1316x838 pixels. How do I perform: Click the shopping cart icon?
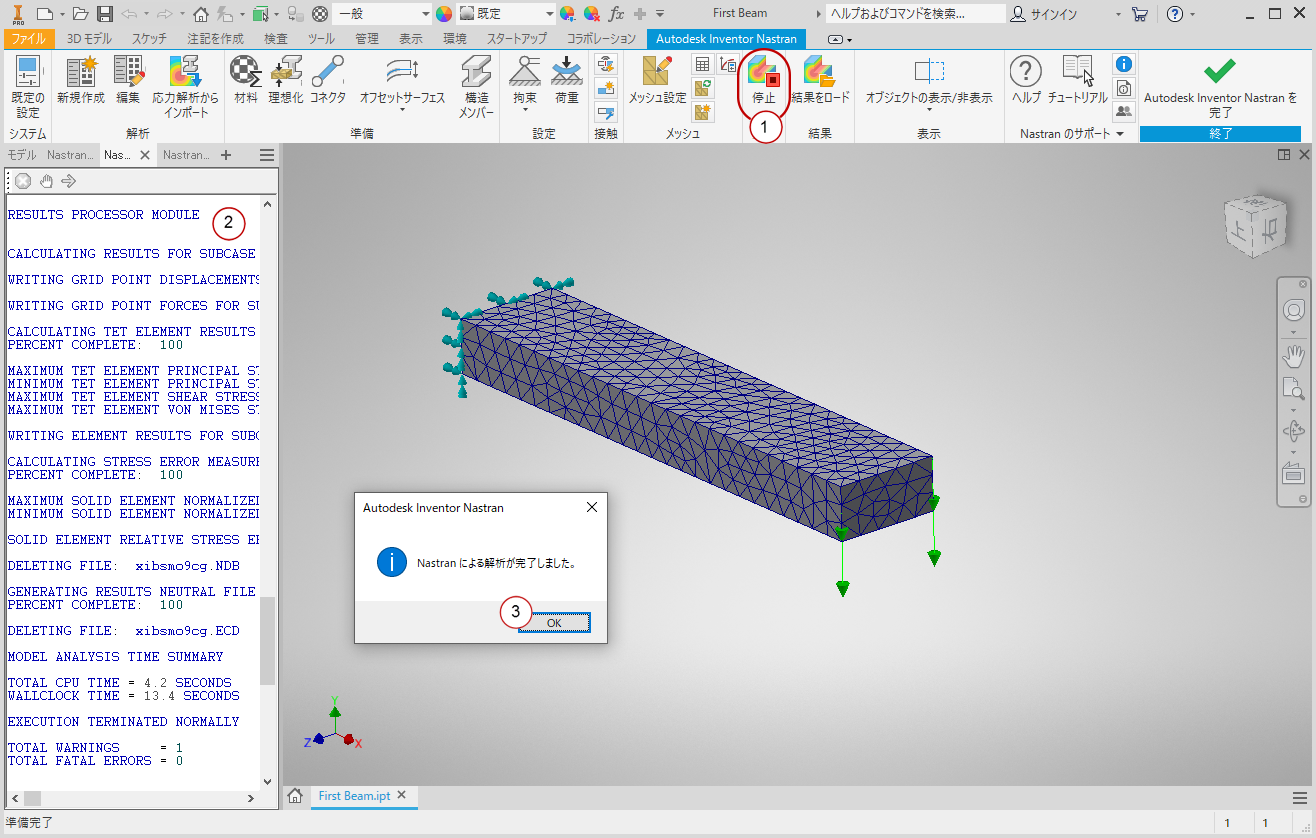pos(1139,14)
